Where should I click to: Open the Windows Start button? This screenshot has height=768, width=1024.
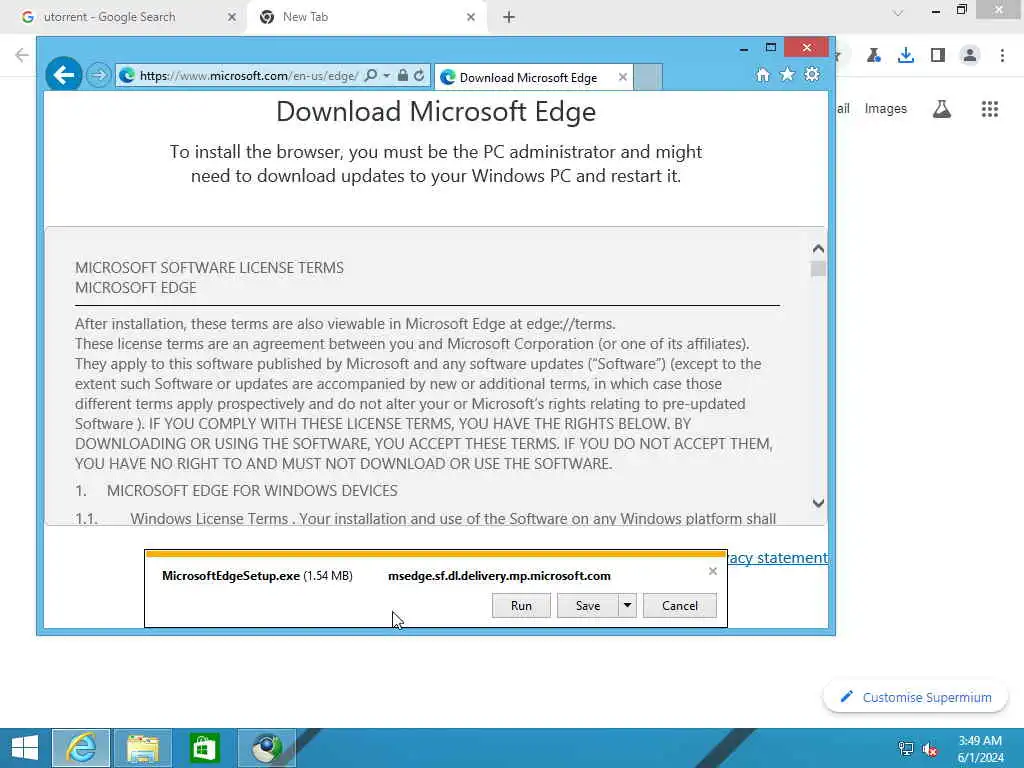pyautogui.click(x=25, y=748)
